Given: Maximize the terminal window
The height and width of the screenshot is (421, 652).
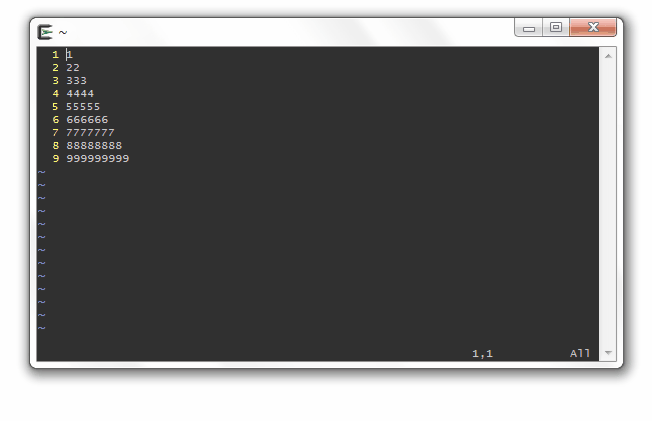Looking at the screenshot, I should pyautogui.click(x=556, y=27).
